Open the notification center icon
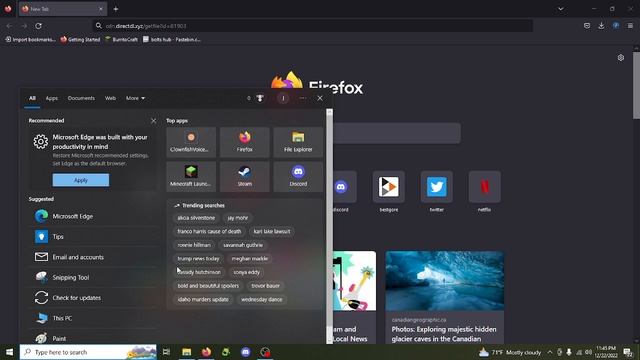Viewport: 640px width, 360px height. point(628,352)
